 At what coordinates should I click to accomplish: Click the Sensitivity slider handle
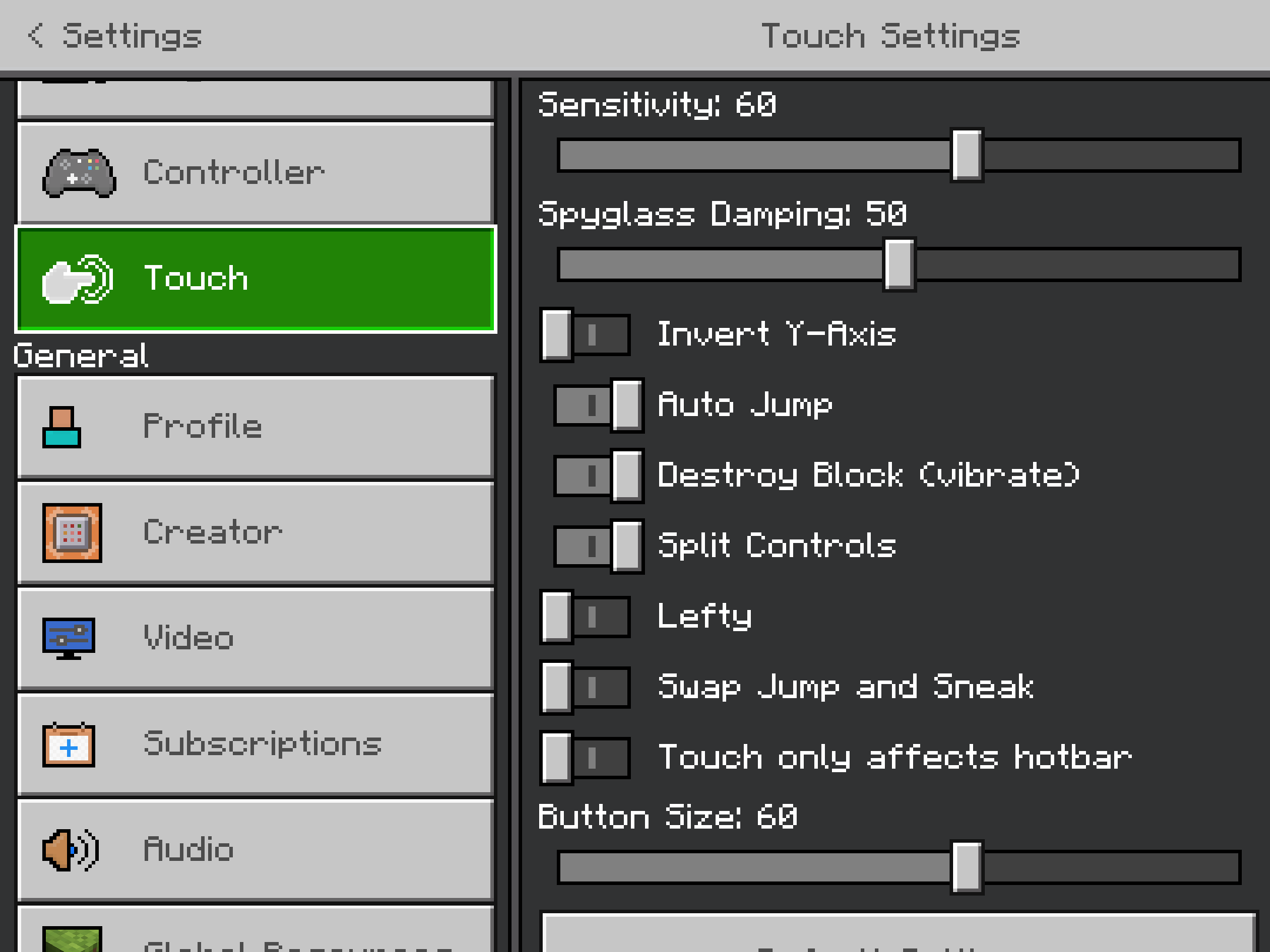[x=967, y=155]
